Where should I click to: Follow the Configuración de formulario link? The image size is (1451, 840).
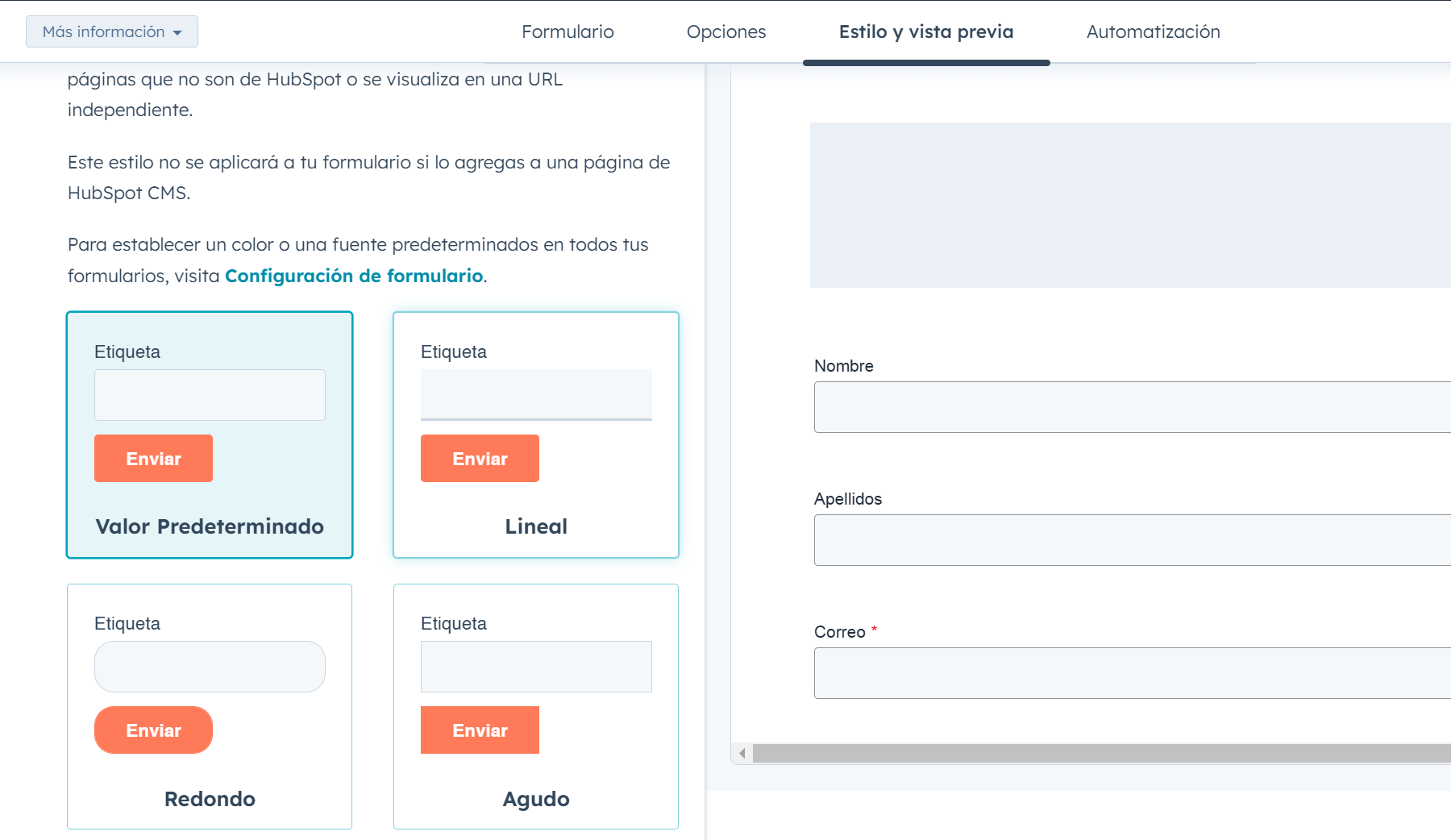click(x=354, y=276)
